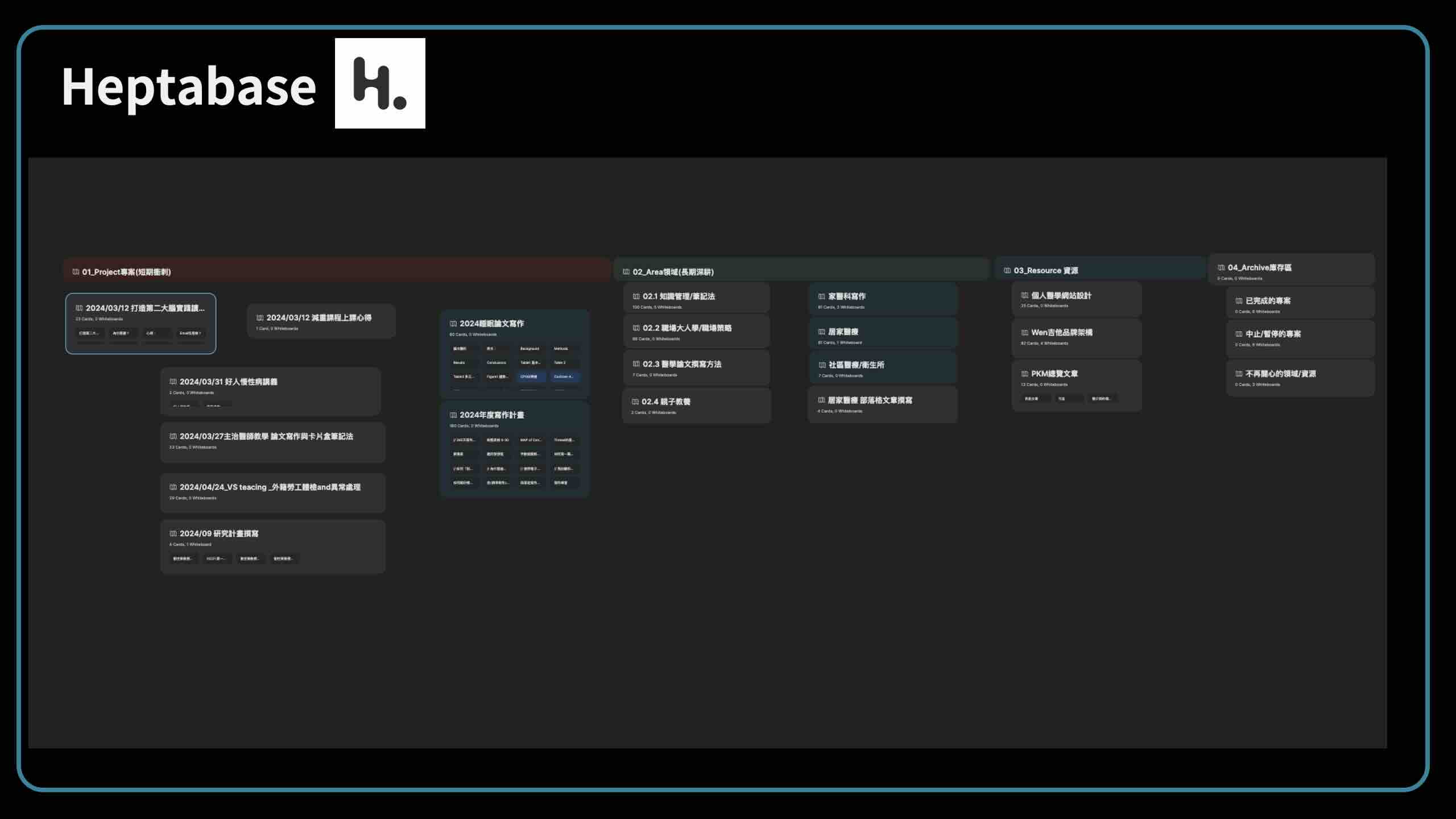The image size is (1456, 819).
Task: Click whiteboard icon of 家醫科寫作
Action: click(x=822, y=296)
